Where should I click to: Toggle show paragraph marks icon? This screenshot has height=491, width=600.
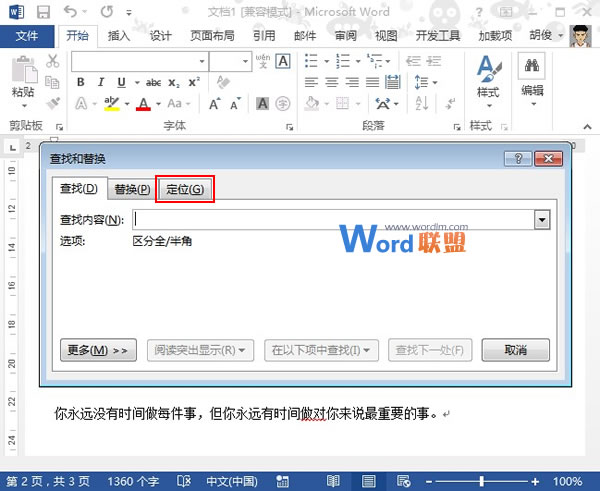pyautogui.click(x=450, y=103)
